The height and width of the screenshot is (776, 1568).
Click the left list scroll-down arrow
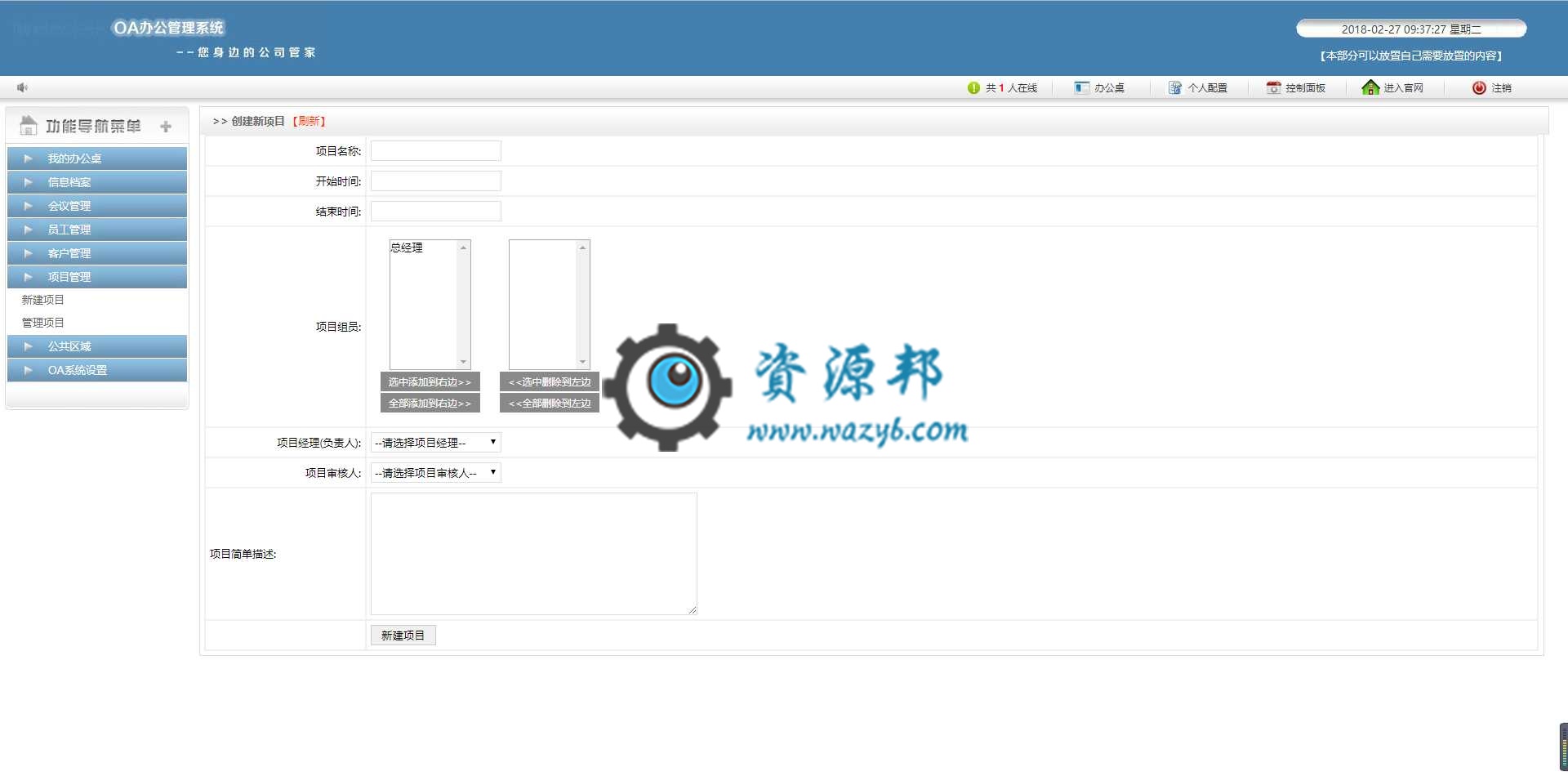click(463, 362)
